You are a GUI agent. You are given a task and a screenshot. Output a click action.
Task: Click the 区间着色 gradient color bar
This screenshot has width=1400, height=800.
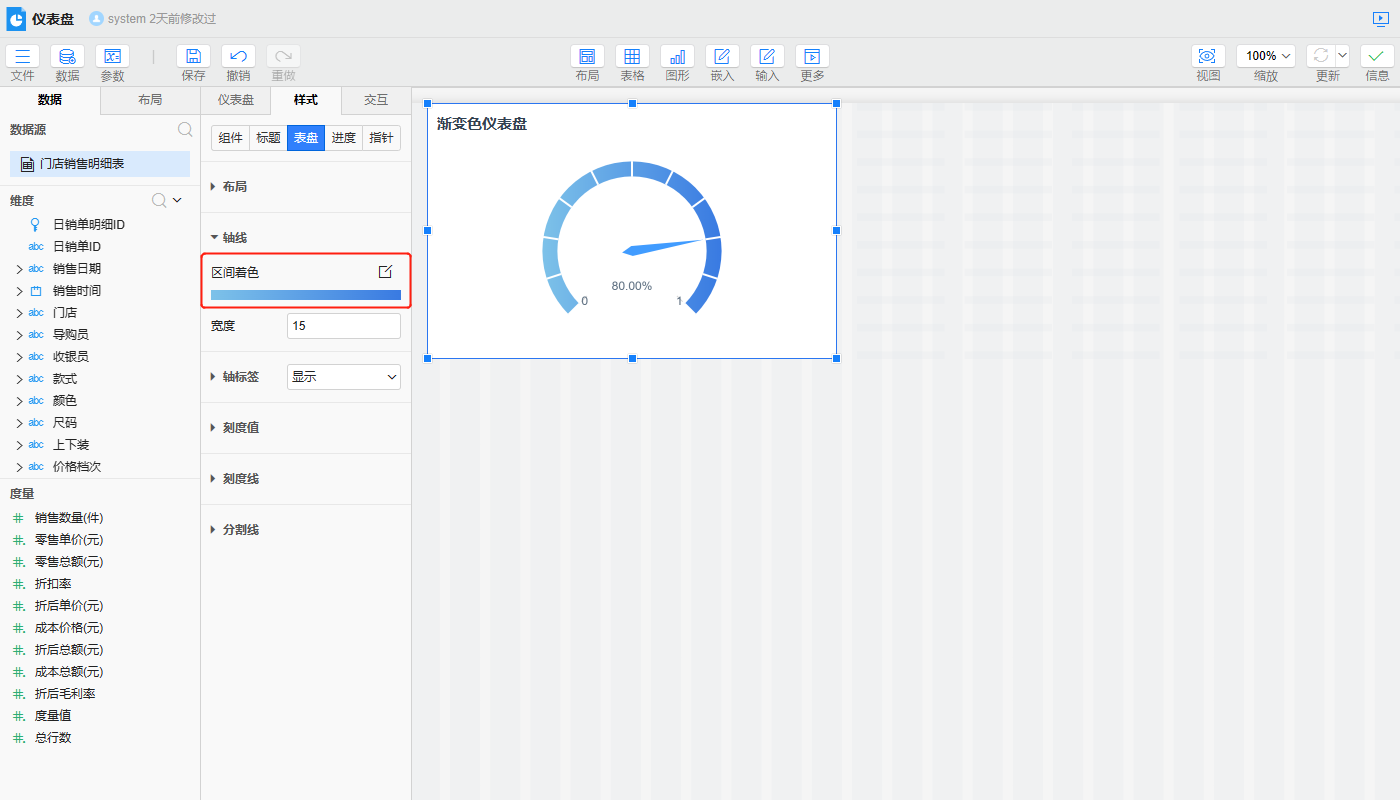(x=305, y=295)
